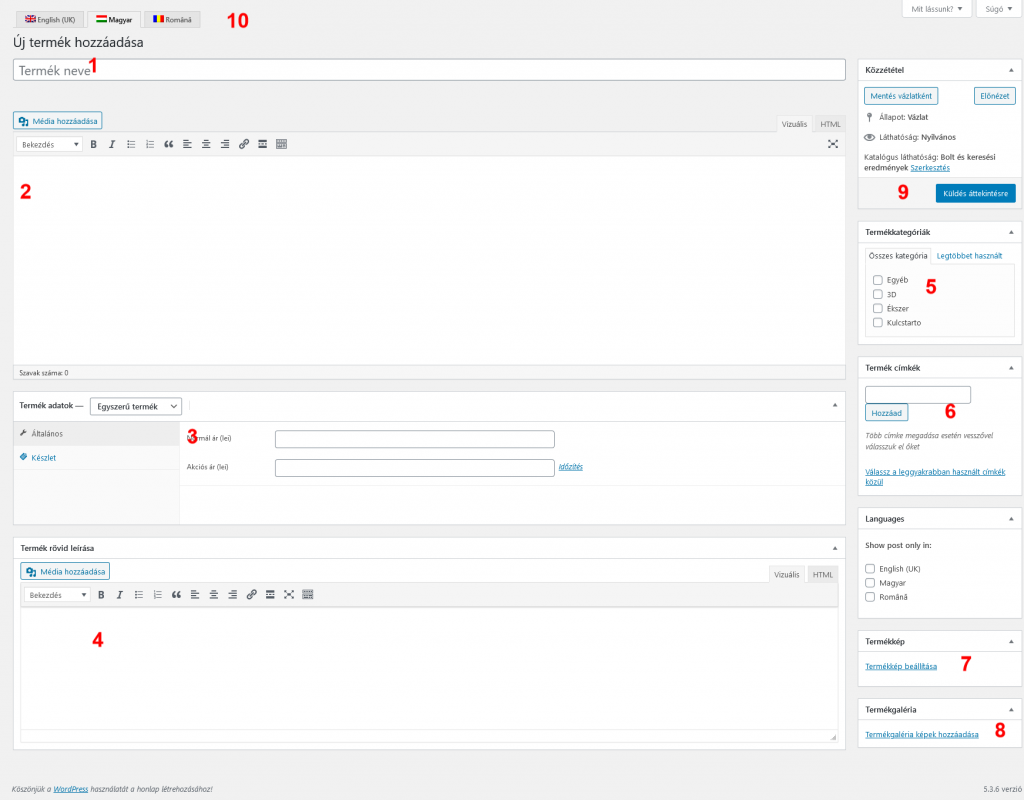Switch to HTML tab in main editor
1024x800 pixels.
830,124
